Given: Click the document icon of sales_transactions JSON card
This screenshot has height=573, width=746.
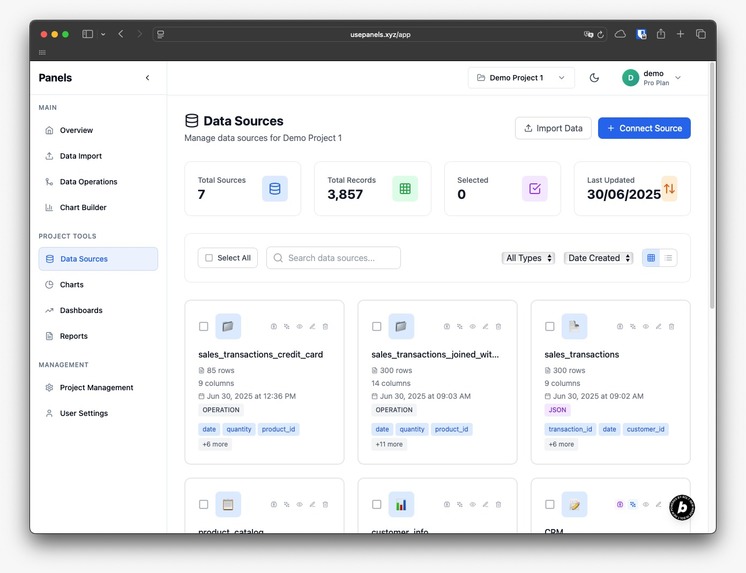Looking at the screenshot, I should click(574, 326).
